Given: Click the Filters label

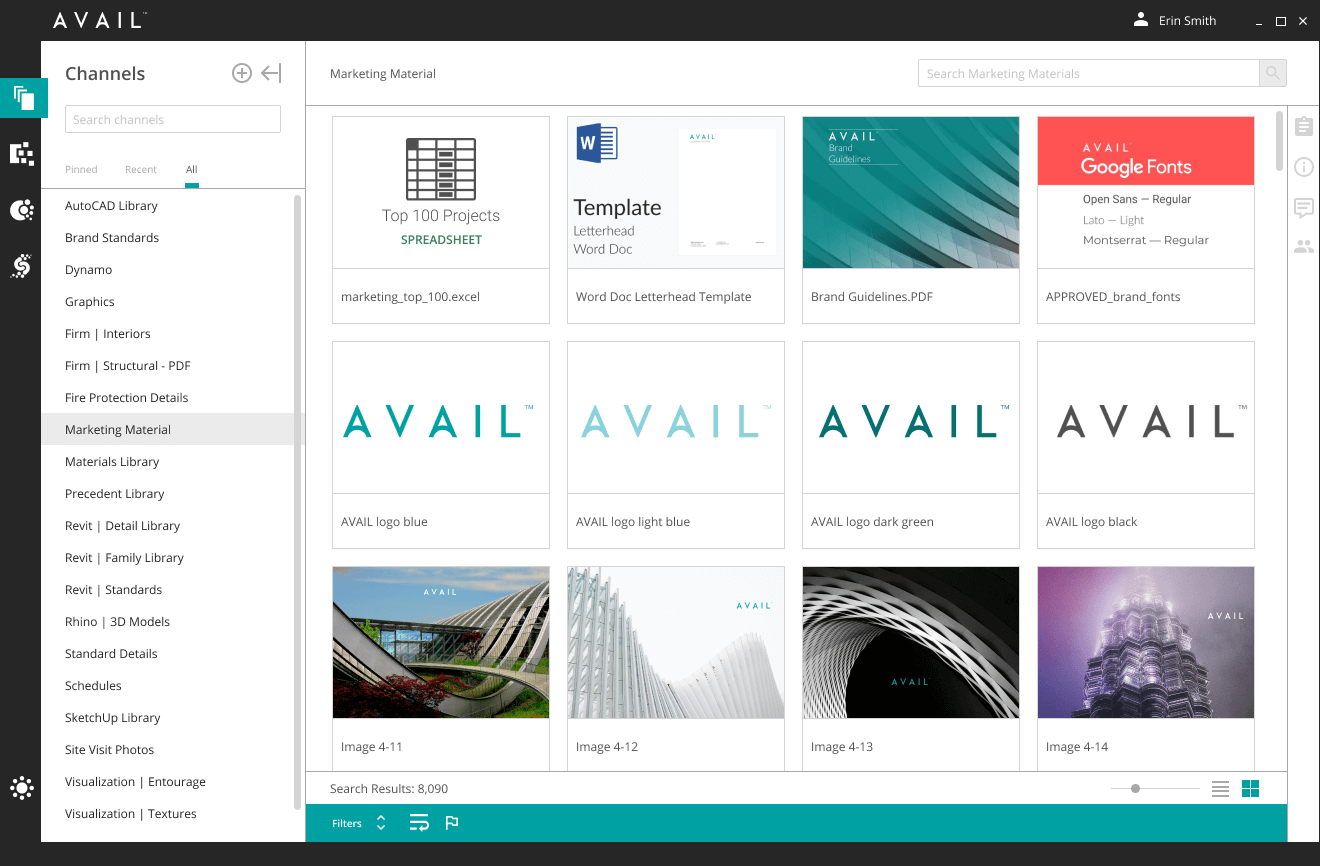Looking at the screenshot, I should (x=347, y=824).
